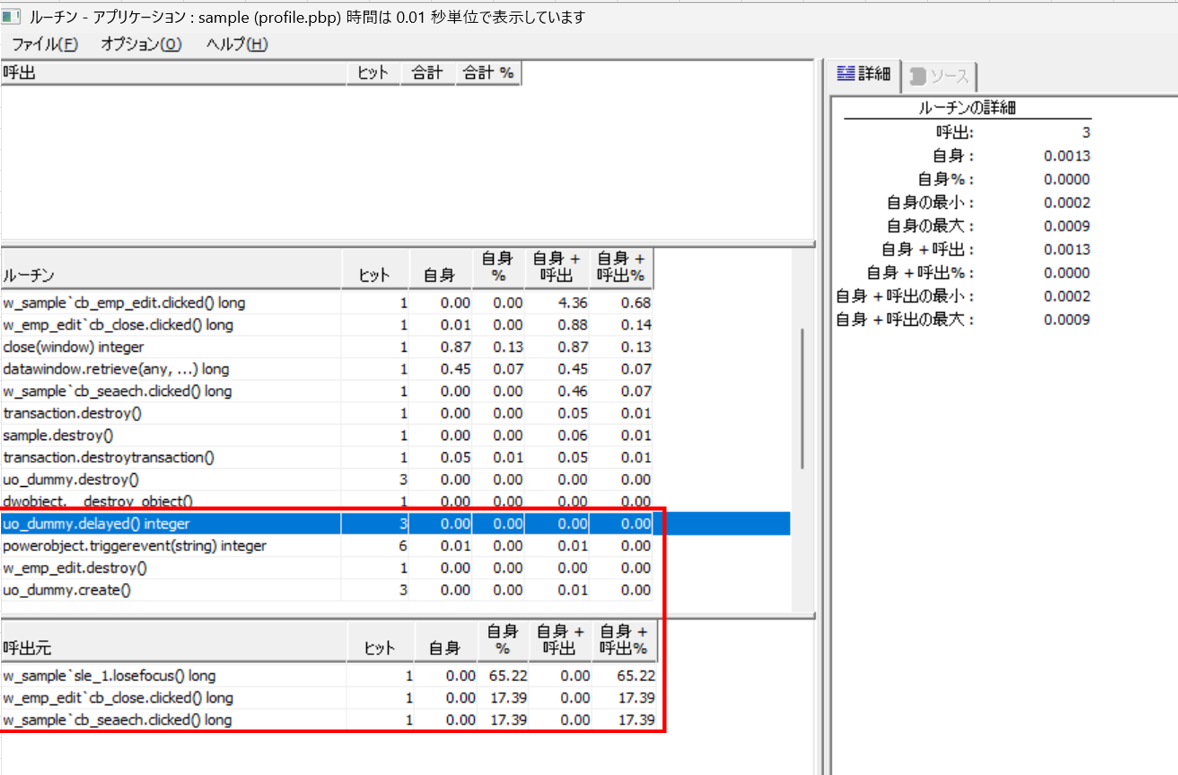Click the application icon in the title bar
Screen dimensions: 1178x775
(x=11, y=17)
